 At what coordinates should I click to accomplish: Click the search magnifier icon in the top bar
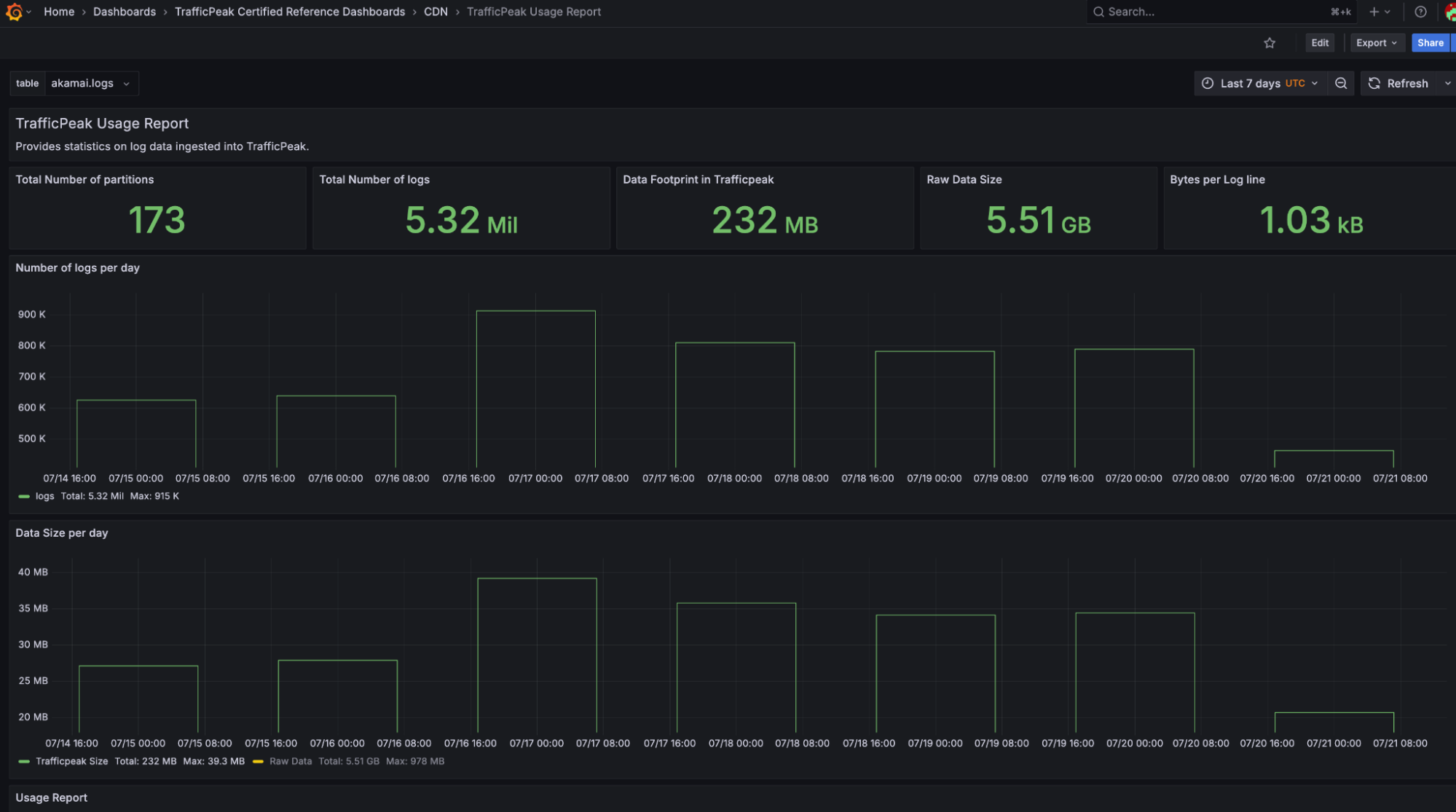pyautogui.click(x=1098, y=12)
